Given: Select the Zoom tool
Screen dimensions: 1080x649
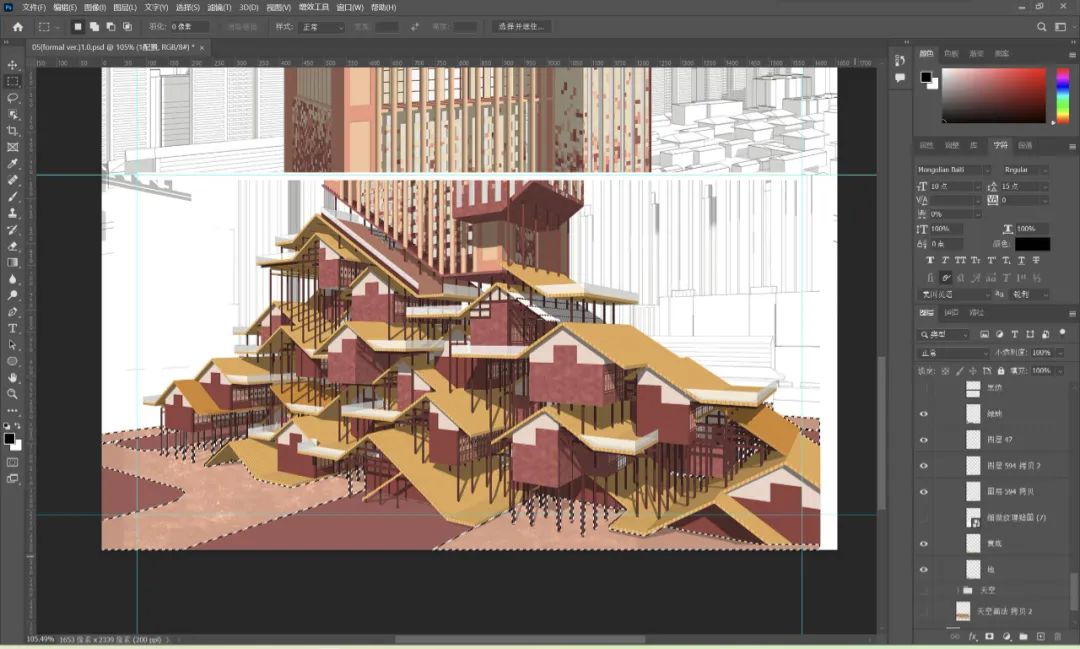Looking at the screenshot, I should (12, 394).
